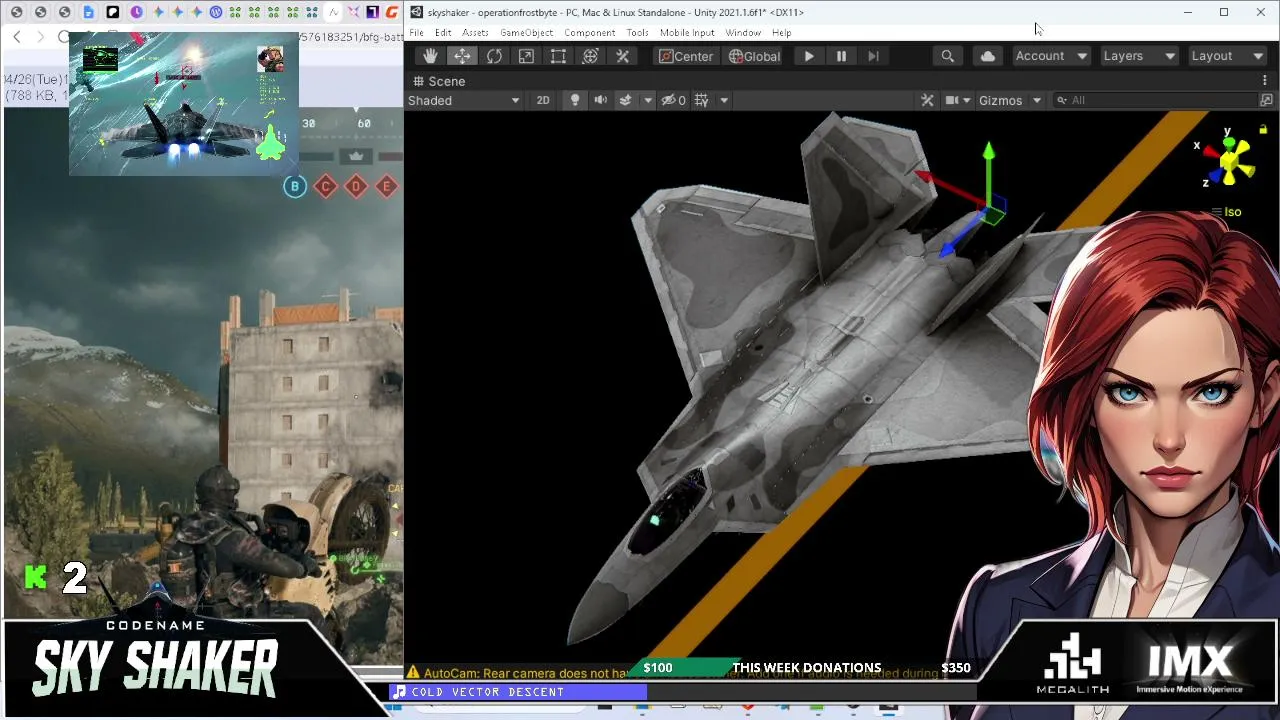This screenshot has width=1280, height=720.
Task: Toggle pivot mode Center button
Action: tap(686, 56)
